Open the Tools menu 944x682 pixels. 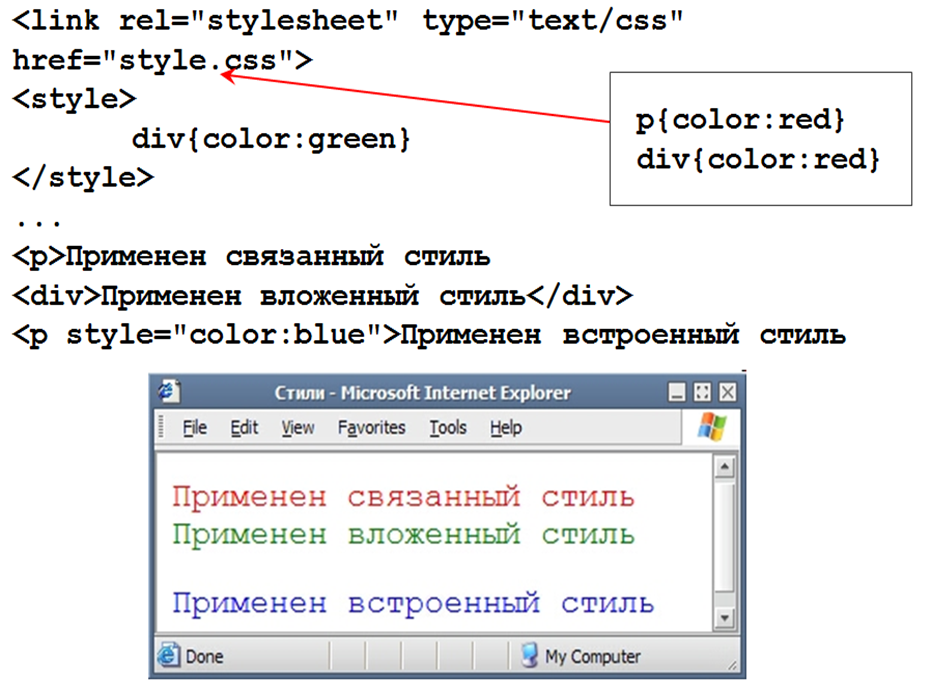(448, 428)
